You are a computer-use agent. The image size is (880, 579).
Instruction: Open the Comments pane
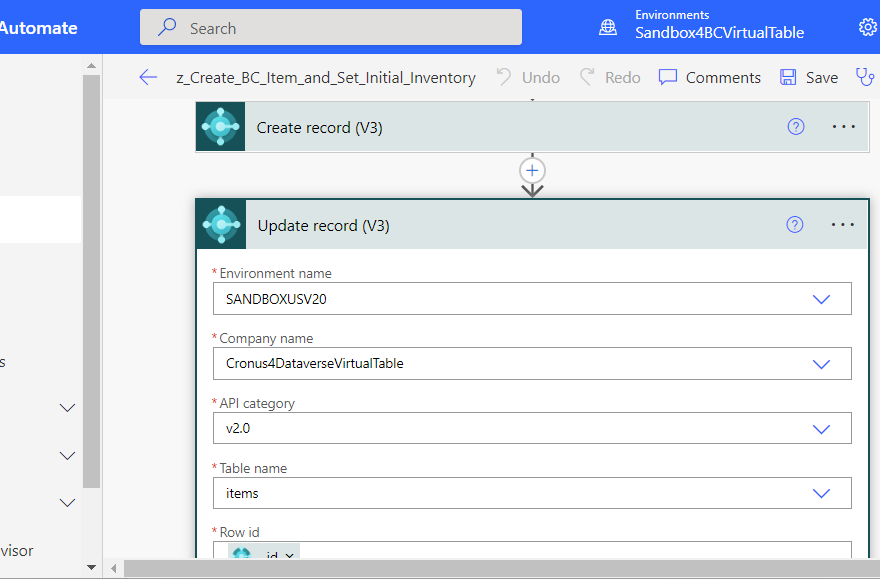coord(709,77)
